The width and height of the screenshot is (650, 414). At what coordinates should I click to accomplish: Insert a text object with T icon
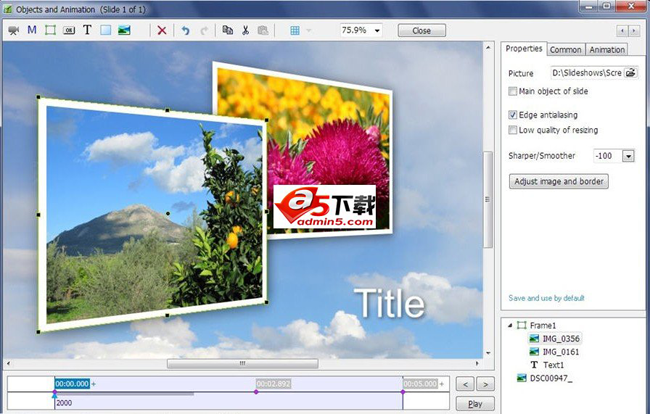tap(87, 30)
